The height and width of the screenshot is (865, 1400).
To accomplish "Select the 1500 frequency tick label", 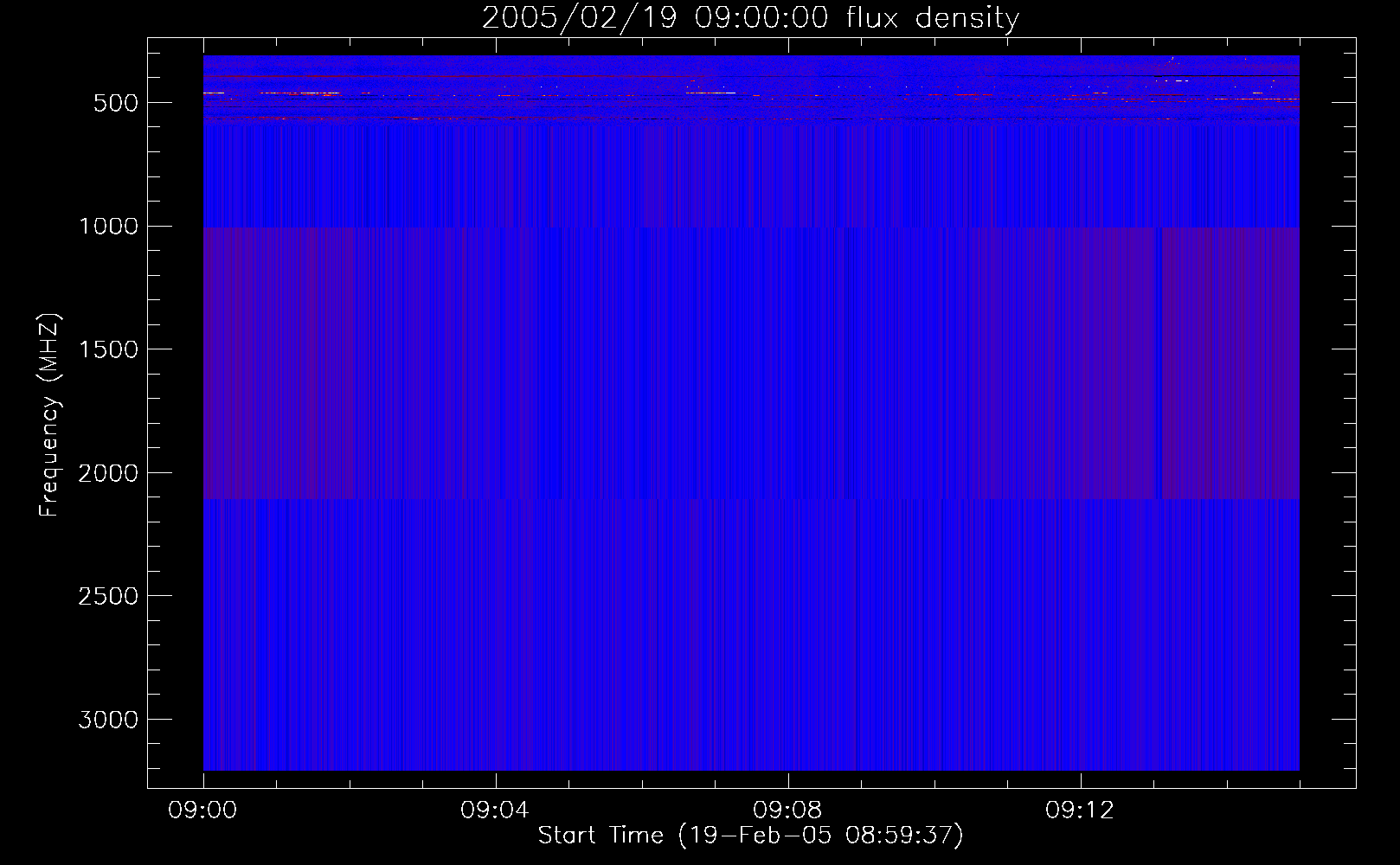I will (x=108, y=349).
